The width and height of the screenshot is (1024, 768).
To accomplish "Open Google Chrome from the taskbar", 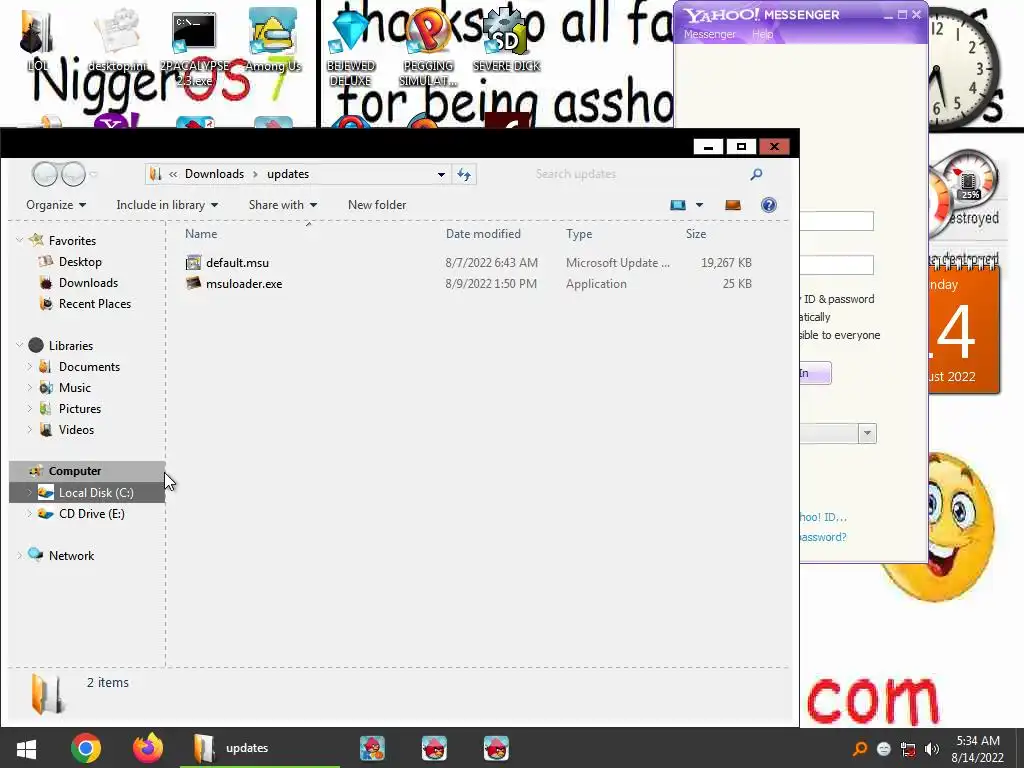I will pos(86,748).
